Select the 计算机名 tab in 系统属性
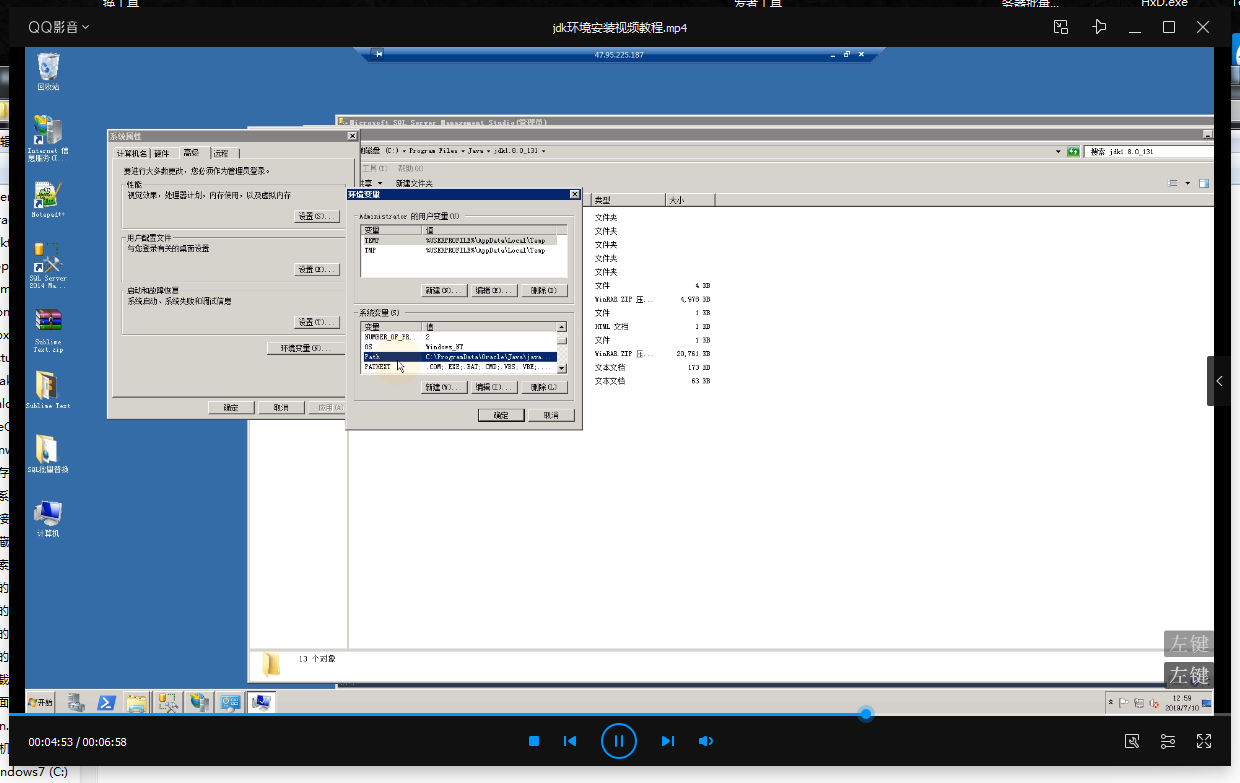Viewport: 1240px width, 783px height. [131, 153]
